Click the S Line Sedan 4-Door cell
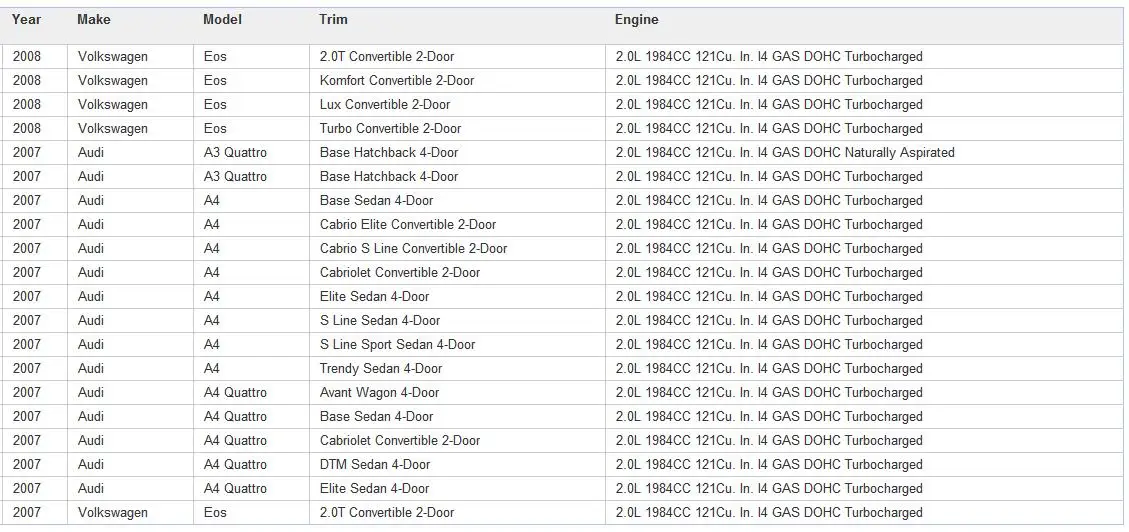 click(x=380, y=321)
